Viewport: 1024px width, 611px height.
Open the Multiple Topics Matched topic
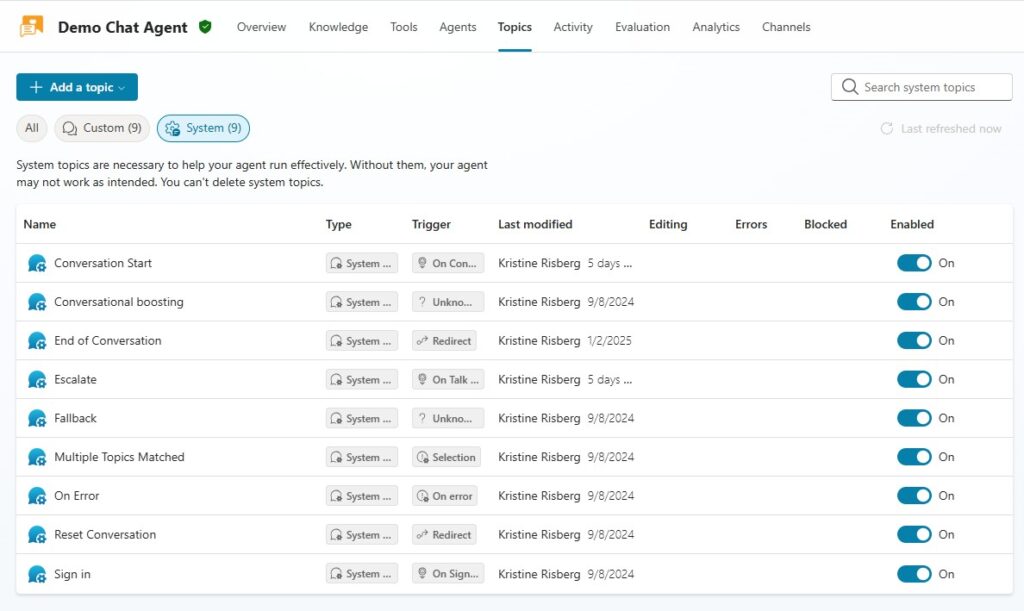point(119,457)
